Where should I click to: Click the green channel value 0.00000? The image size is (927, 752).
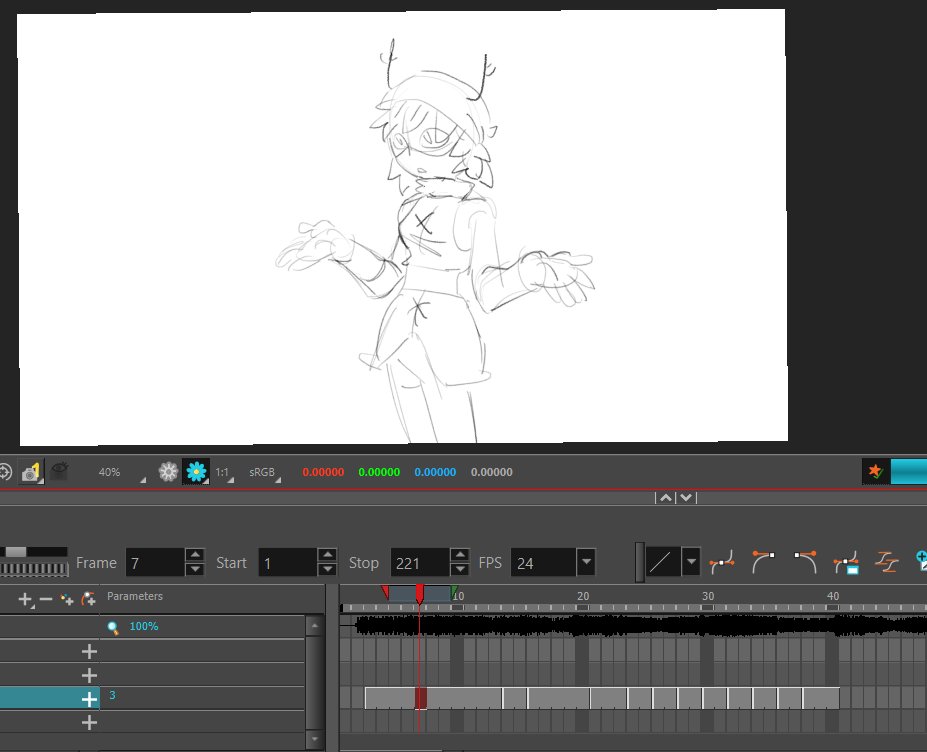(x=379, y=472)
